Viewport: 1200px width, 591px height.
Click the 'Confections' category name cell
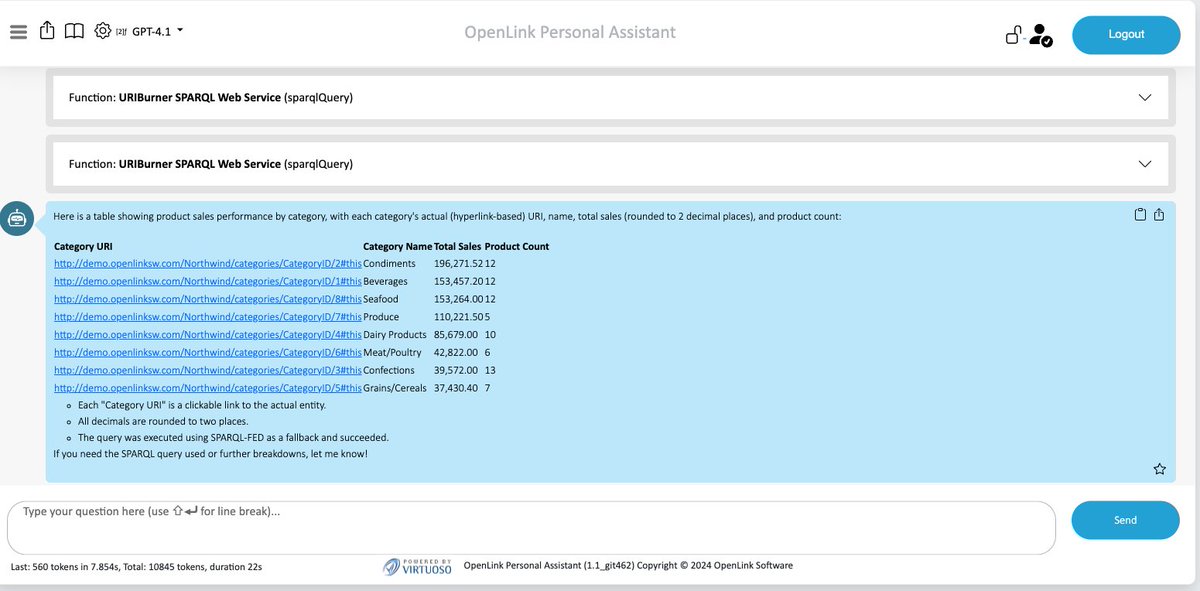390,371
